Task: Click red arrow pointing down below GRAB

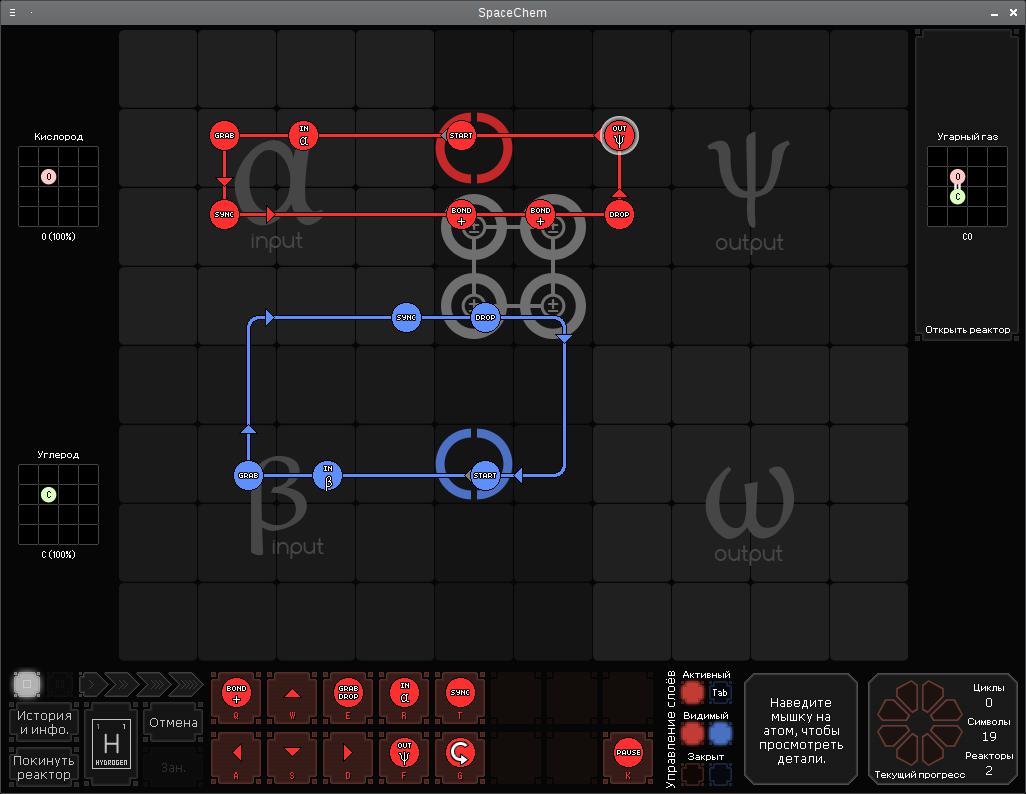Action: coord(224,181)
